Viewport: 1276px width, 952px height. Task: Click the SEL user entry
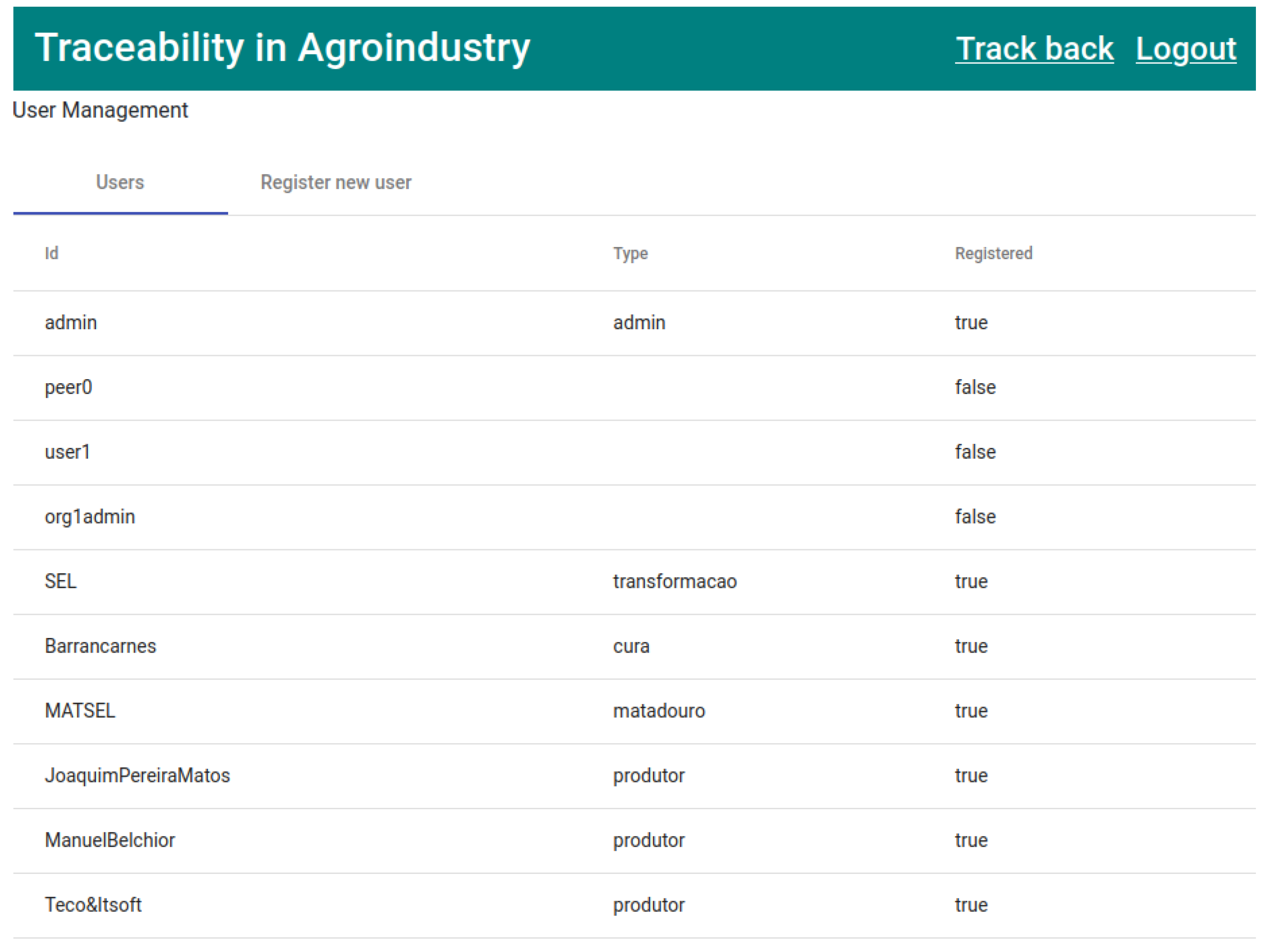[x=61, y=581]
